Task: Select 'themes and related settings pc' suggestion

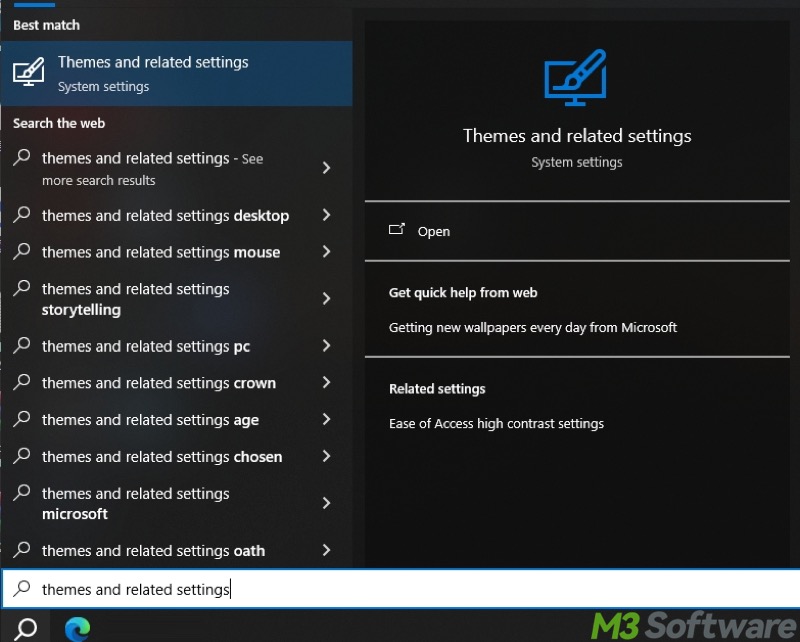Action: (x=177, y=346)
